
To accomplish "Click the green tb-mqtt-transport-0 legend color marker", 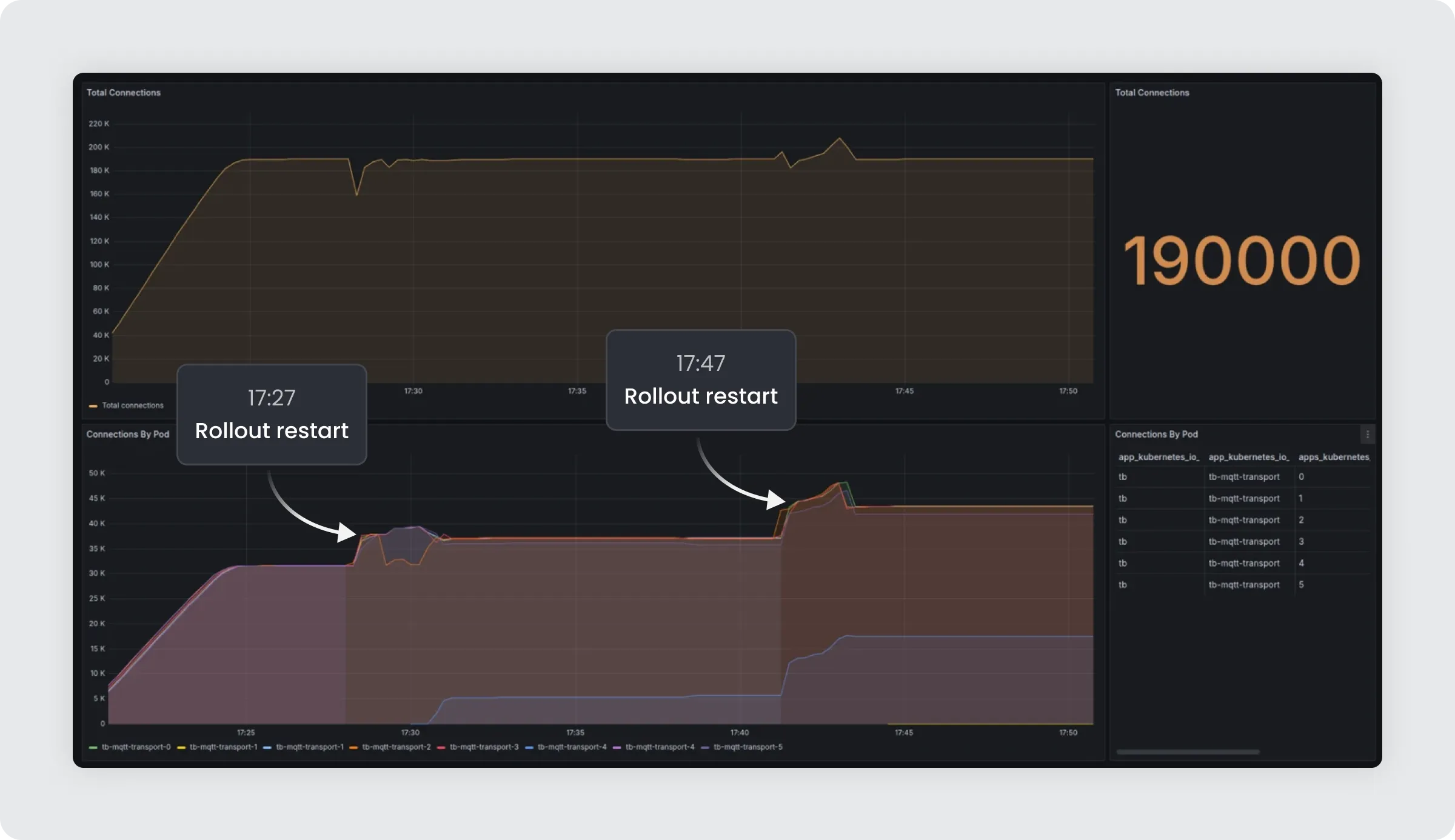I will [x=93, y=748].
